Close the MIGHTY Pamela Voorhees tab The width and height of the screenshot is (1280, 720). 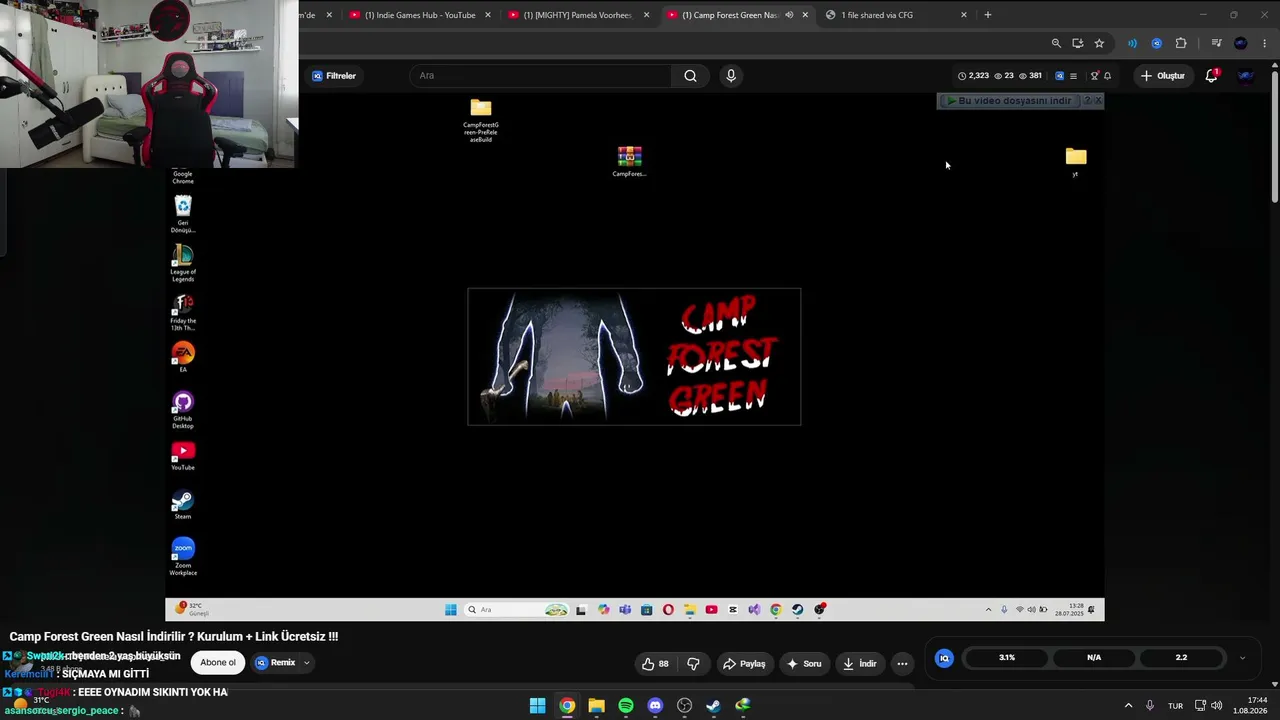(646, 15)
